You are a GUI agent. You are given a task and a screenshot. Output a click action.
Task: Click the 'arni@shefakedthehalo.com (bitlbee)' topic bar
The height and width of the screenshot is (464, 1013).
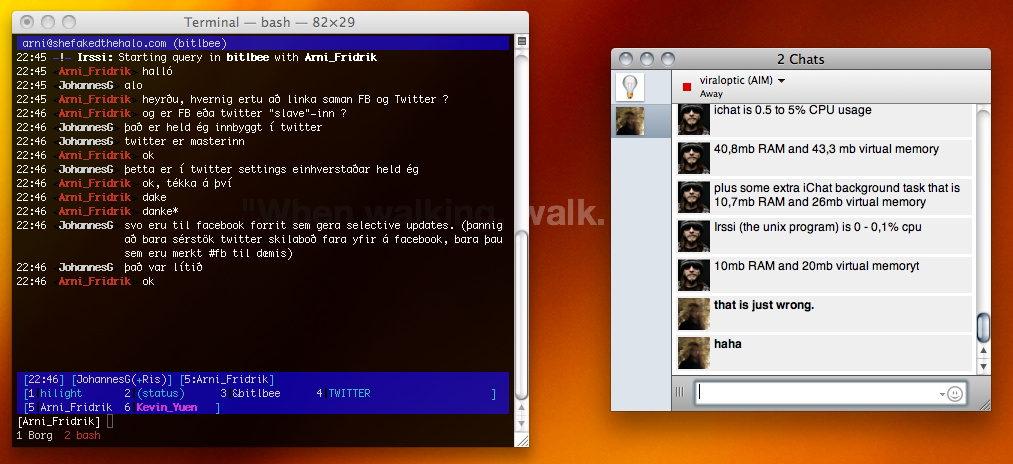pyautogui.click(x=262, y=43)
